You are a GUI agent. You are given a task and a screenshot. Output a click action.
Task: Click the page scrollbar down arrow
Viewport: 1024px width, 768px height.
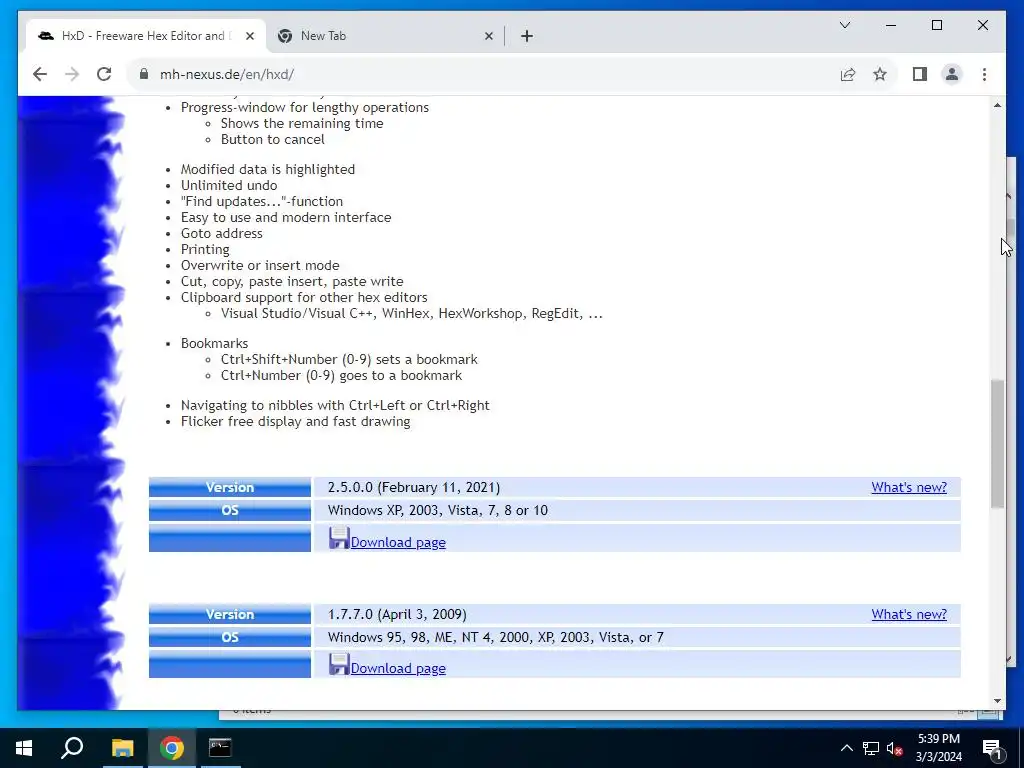pos(997,701)
